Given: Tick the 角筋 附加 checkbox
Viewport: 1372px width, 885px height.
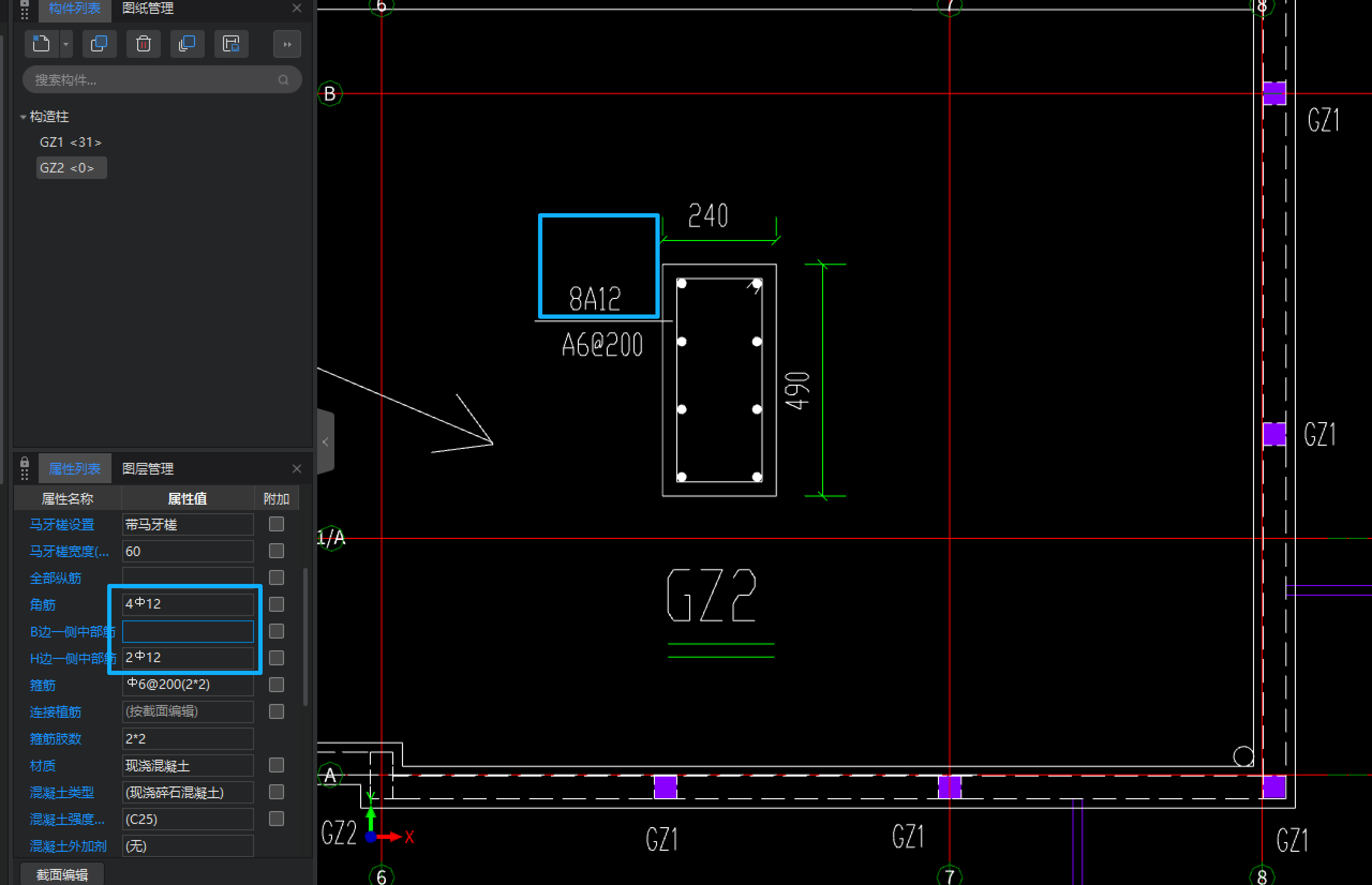Looking at the screenshot, I should [277, 604].
